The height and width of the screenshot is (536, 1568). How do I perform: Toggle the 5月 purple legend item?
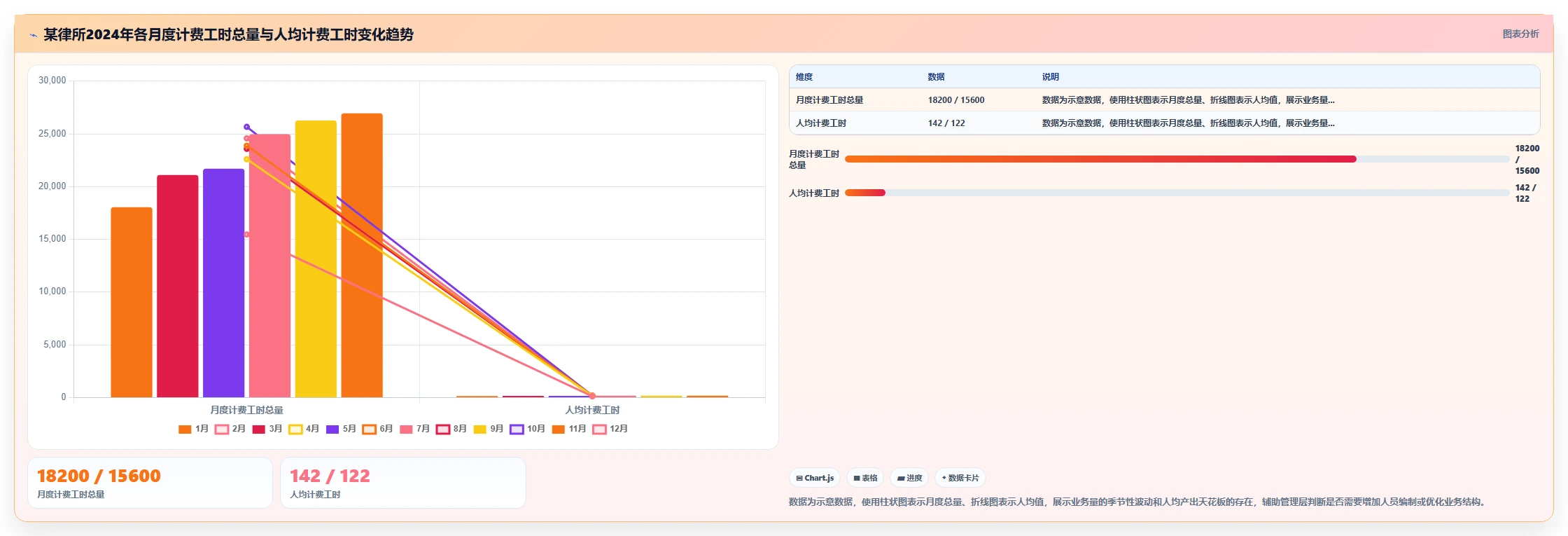coord(341,429)
